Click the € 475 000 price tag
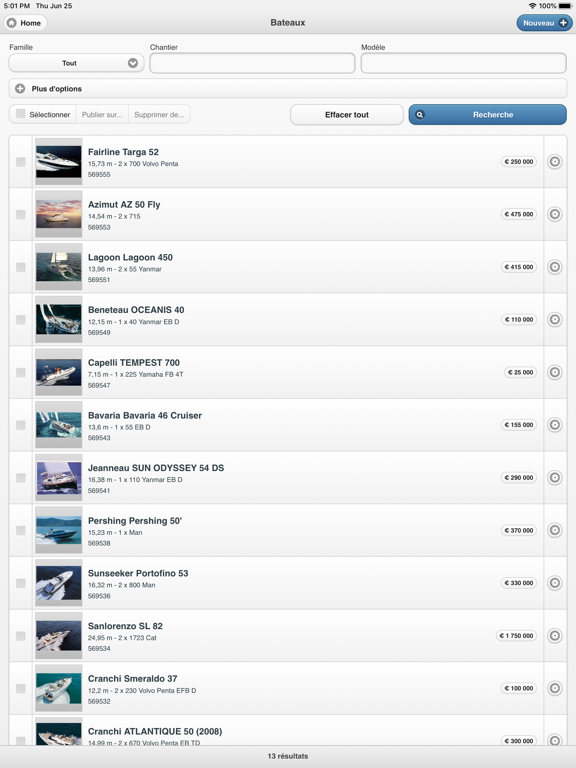This screenshot has height=768, width=576. coord(519,214)
